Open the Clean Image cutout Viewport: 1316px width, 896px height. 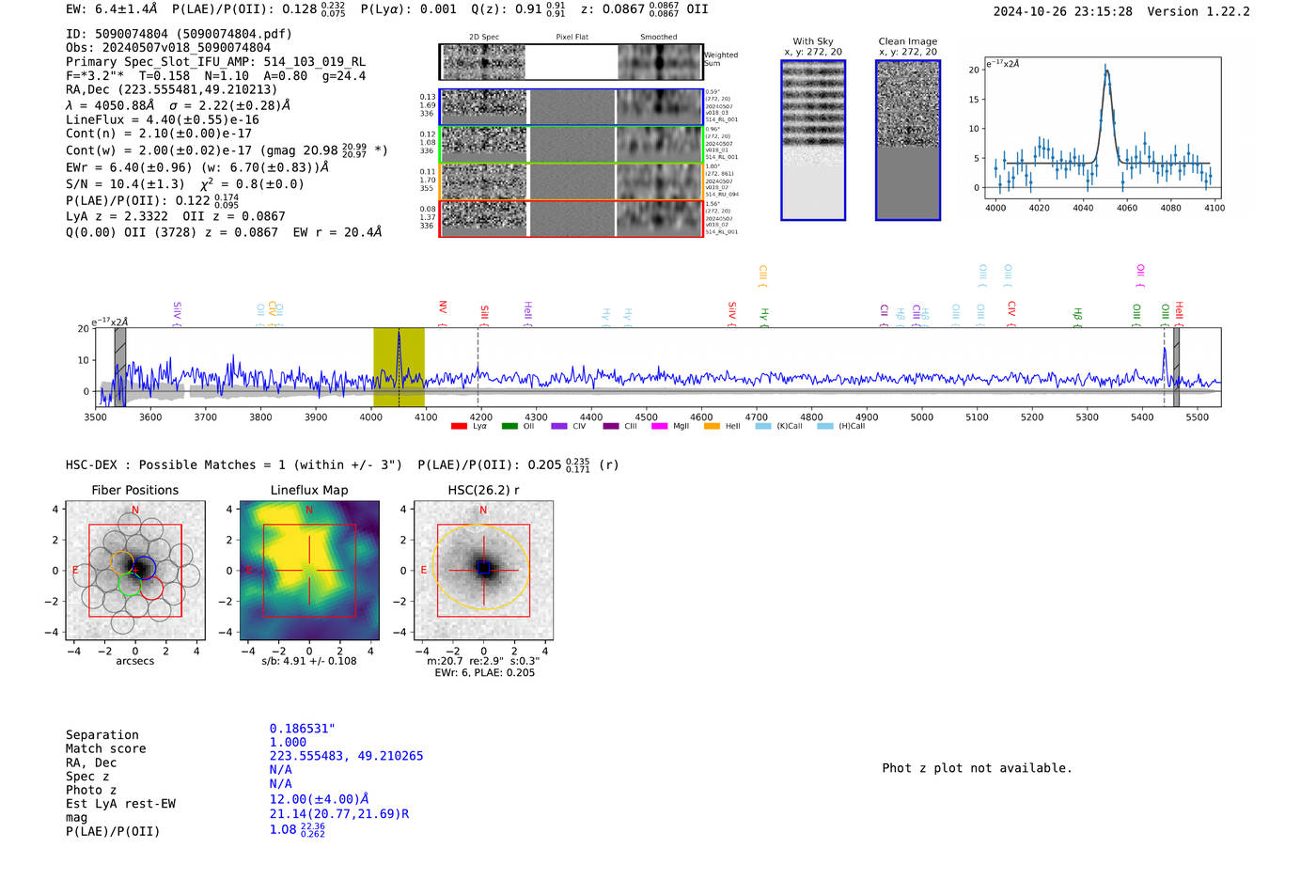908,141
